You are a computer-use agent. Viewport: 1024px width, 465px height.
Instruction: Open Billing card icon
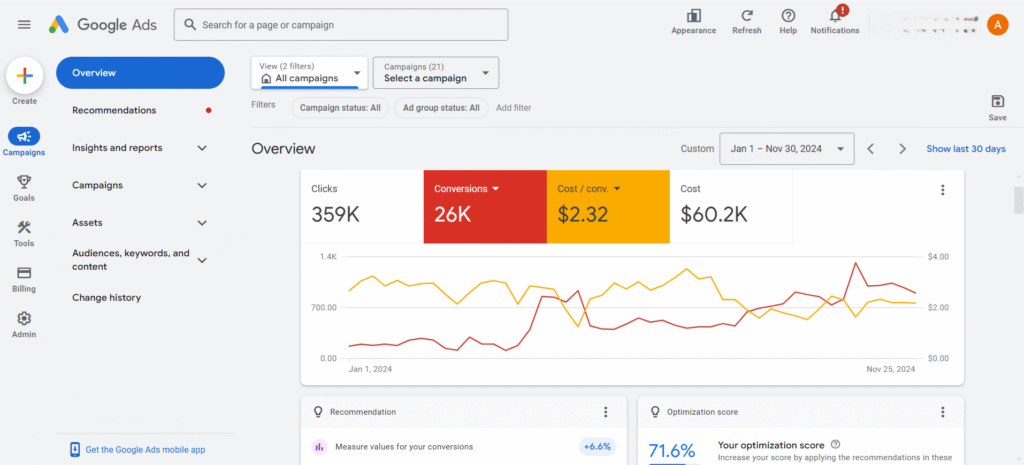pyautogui.click(x=24, y=273)
